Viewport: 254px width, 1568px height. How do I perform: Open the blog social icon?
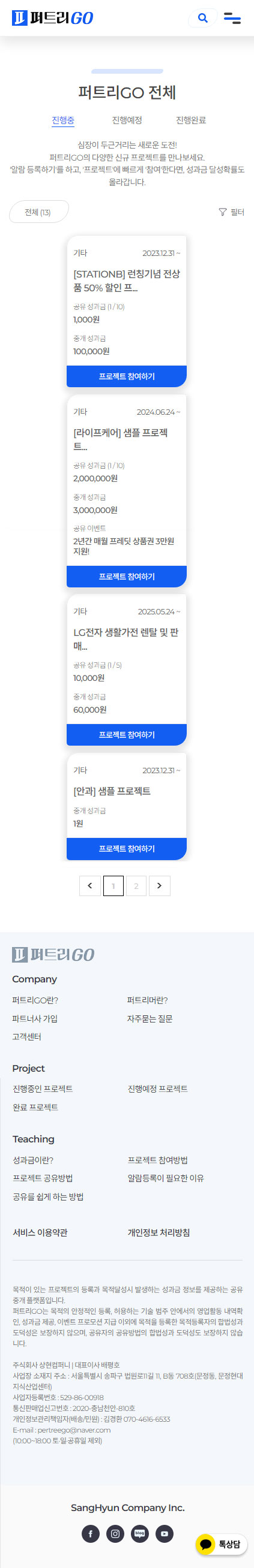140,1533
